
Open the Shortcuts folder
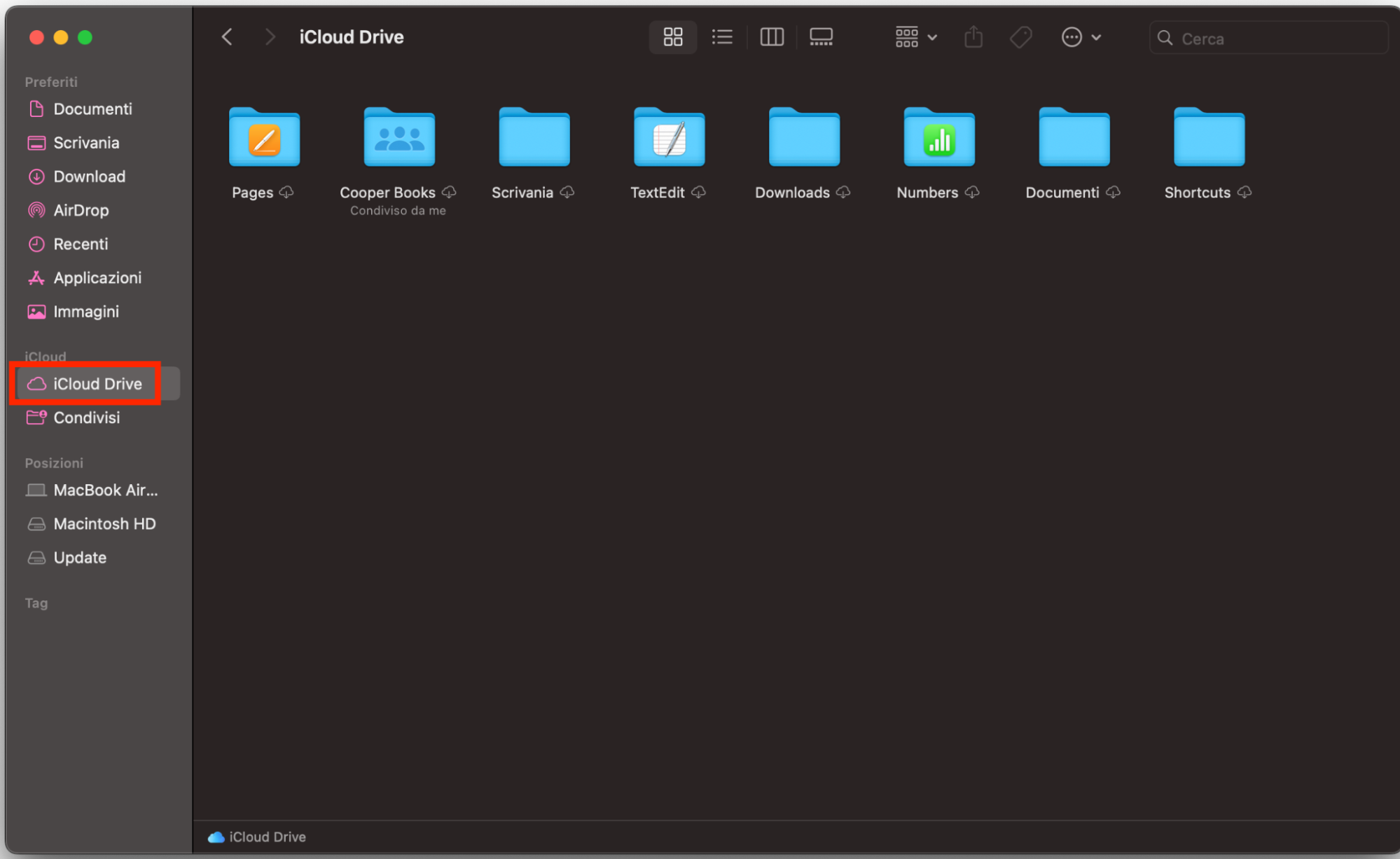pyautogui.click(x=1210, y=137)
